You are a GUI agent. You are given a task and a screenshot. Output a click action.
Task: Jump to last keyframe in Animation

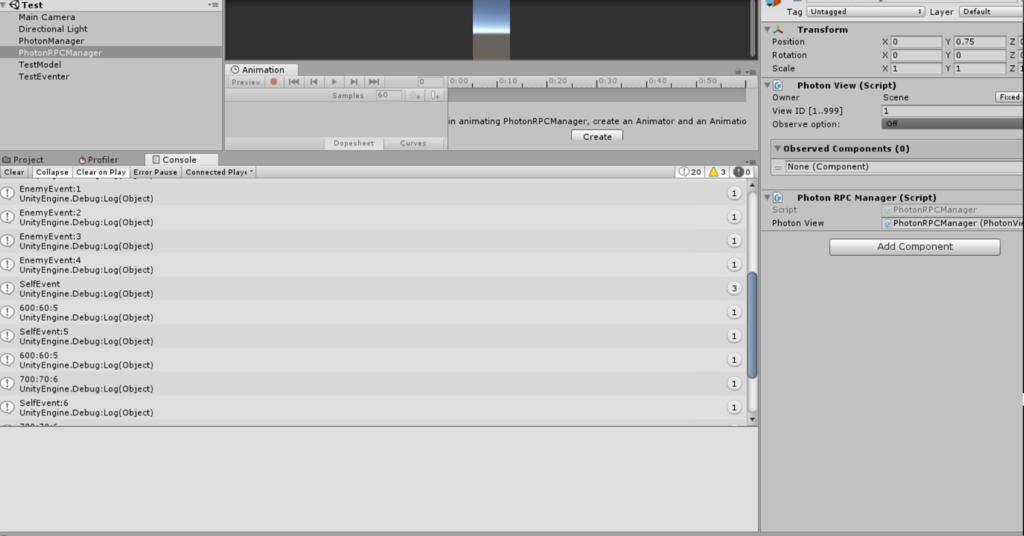[374, 82]
